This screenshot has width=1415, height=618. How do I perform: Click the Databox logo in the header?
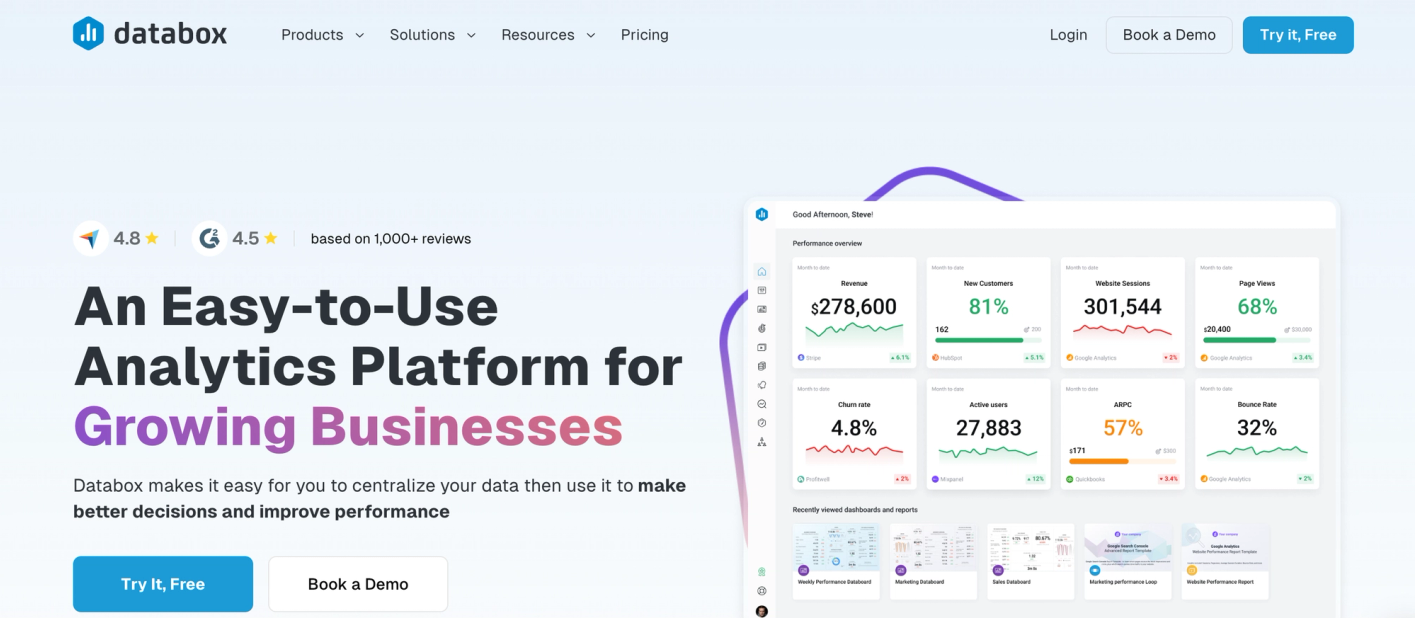click(x=150, y=34)
